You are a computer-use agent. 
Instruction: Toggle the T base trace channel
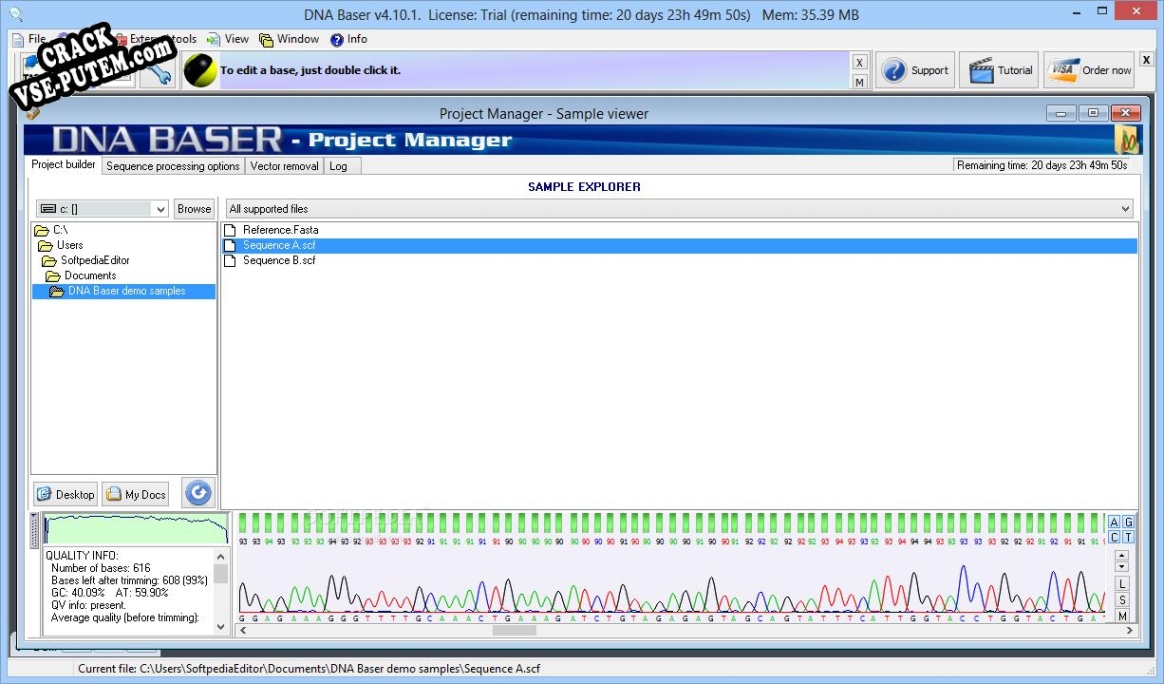pos(1129,538)
